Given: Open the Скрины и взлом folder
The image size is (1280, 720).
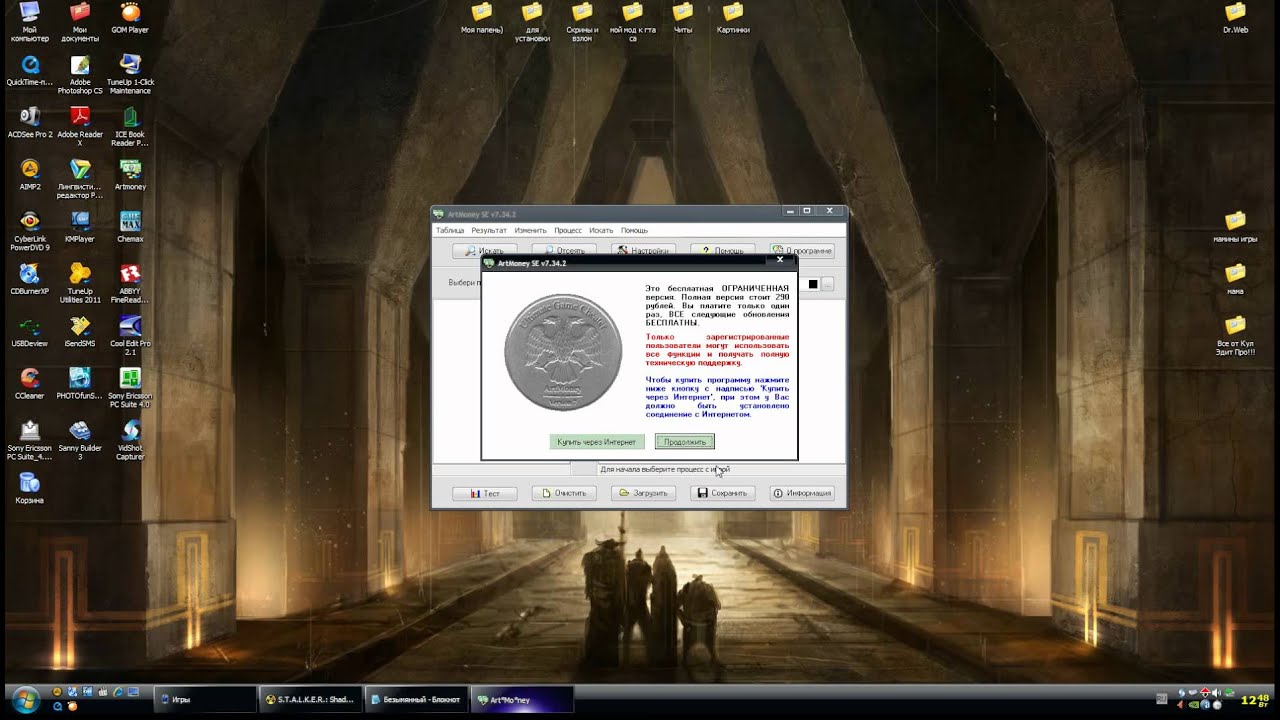Looking at the screenshot, I should (582, 22).
